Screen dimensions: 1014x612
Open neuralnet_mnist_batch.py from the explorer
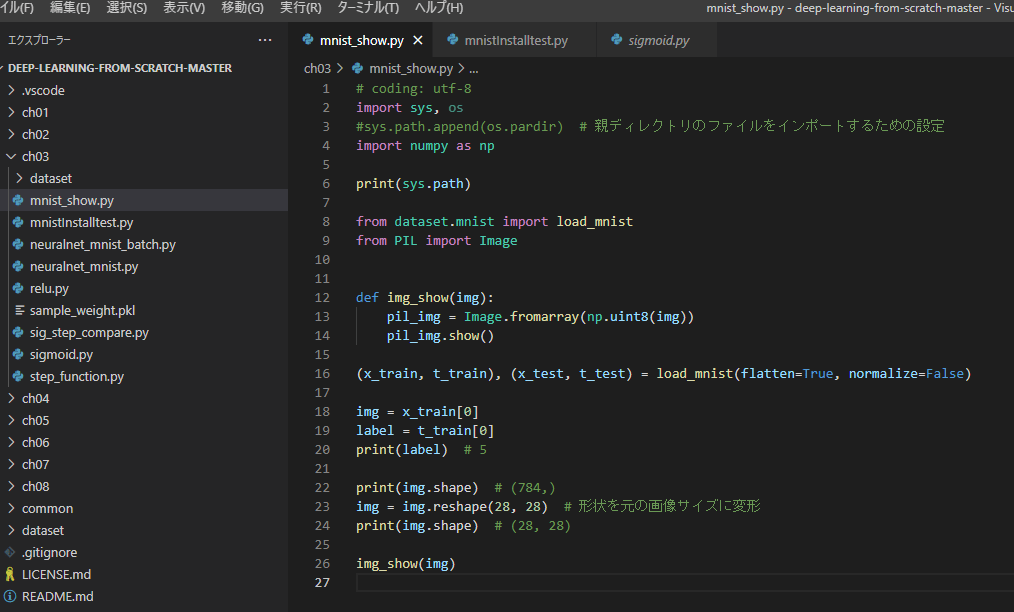click(x=103, y=245)
